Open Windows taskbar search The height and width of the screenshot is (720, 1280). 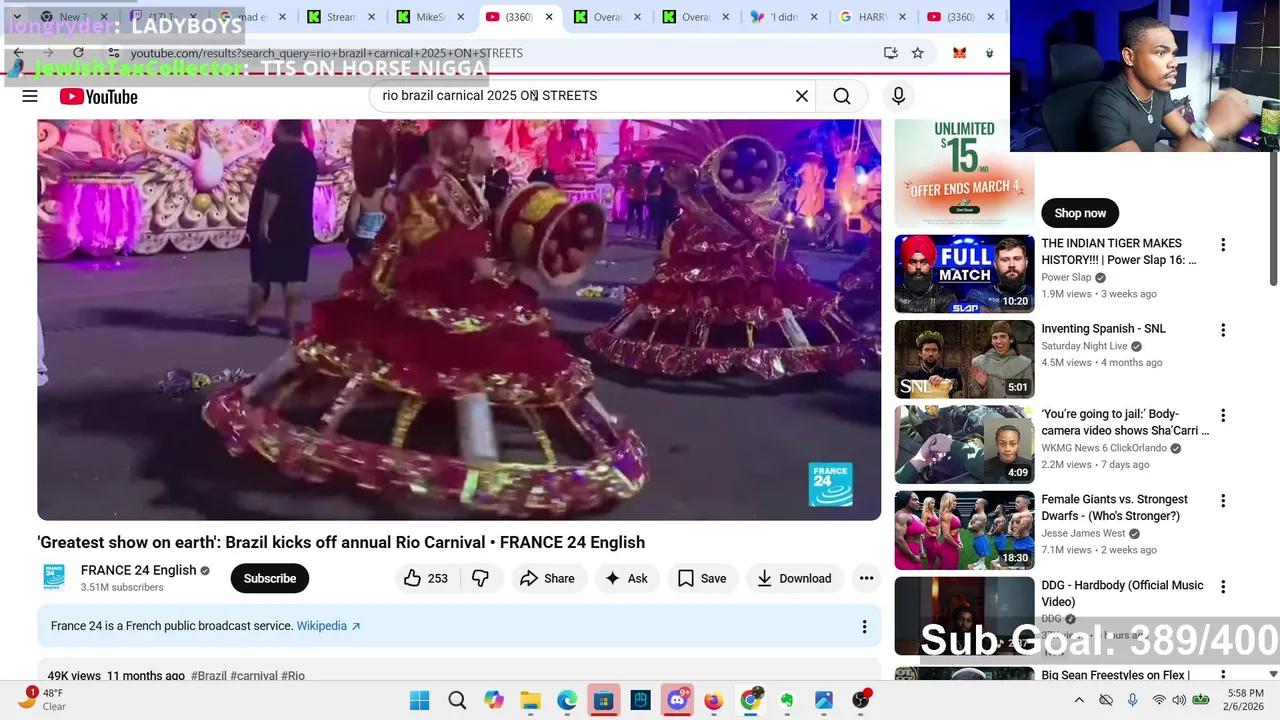pos(457,701)
